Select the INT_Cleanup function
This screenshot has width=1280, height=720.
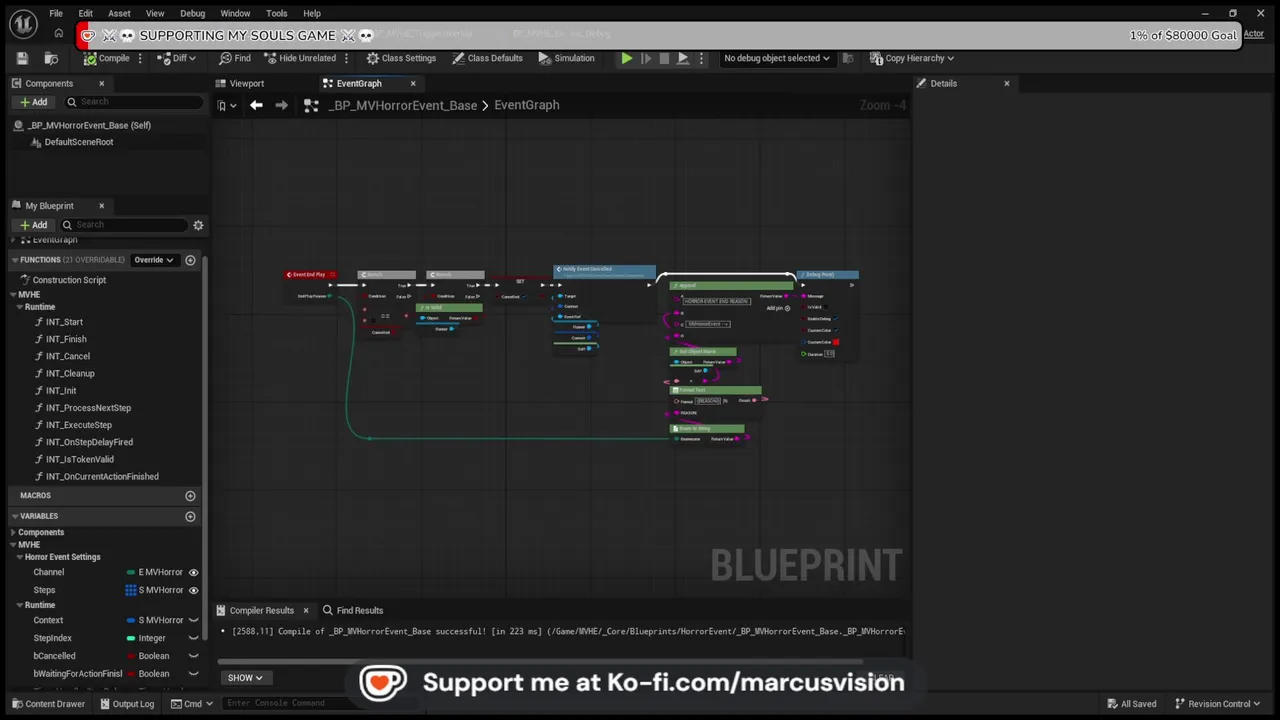(70, 373)
